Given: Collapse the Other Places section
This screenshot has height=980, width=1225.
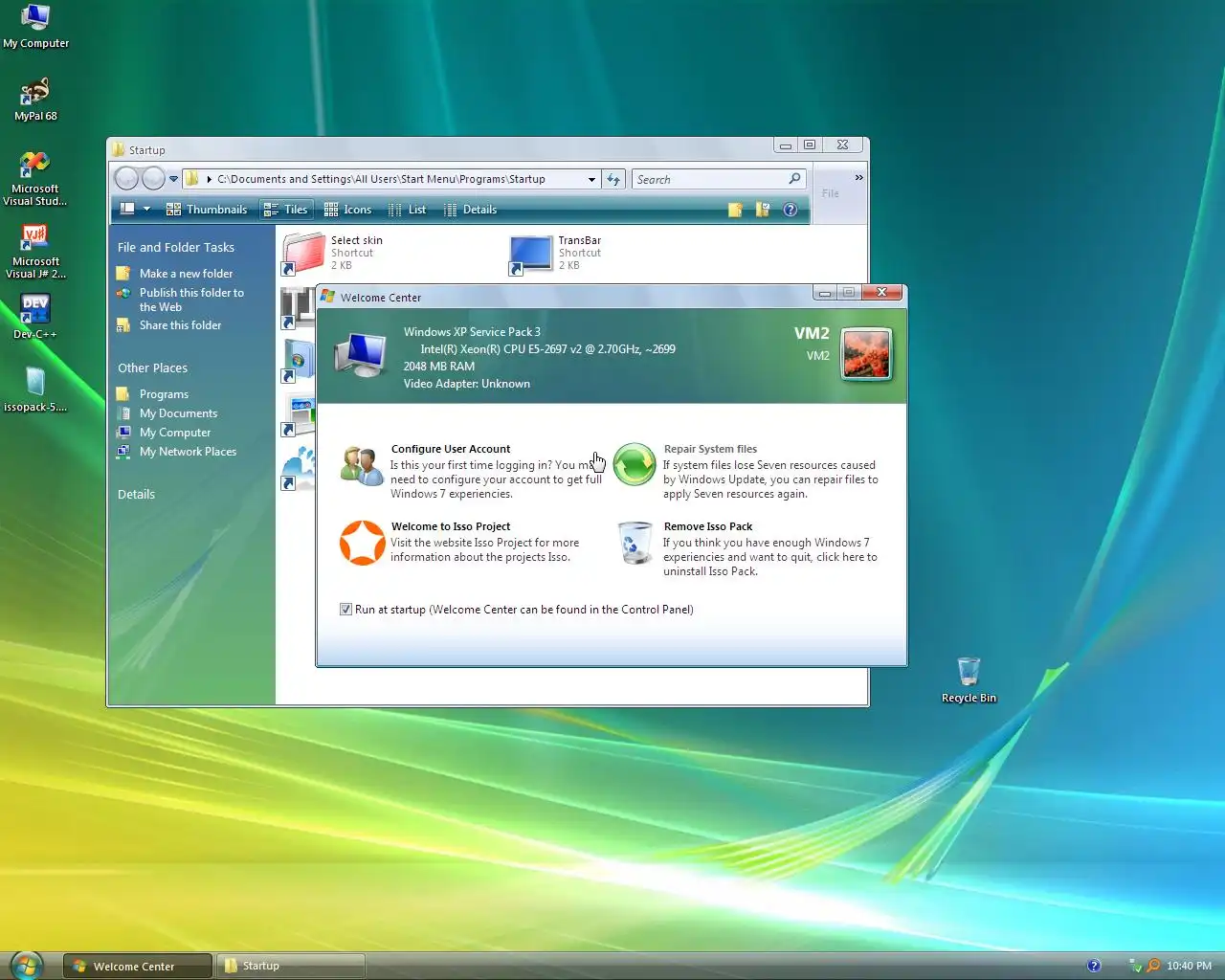Looking at the screenshot, I should point(153,367).
